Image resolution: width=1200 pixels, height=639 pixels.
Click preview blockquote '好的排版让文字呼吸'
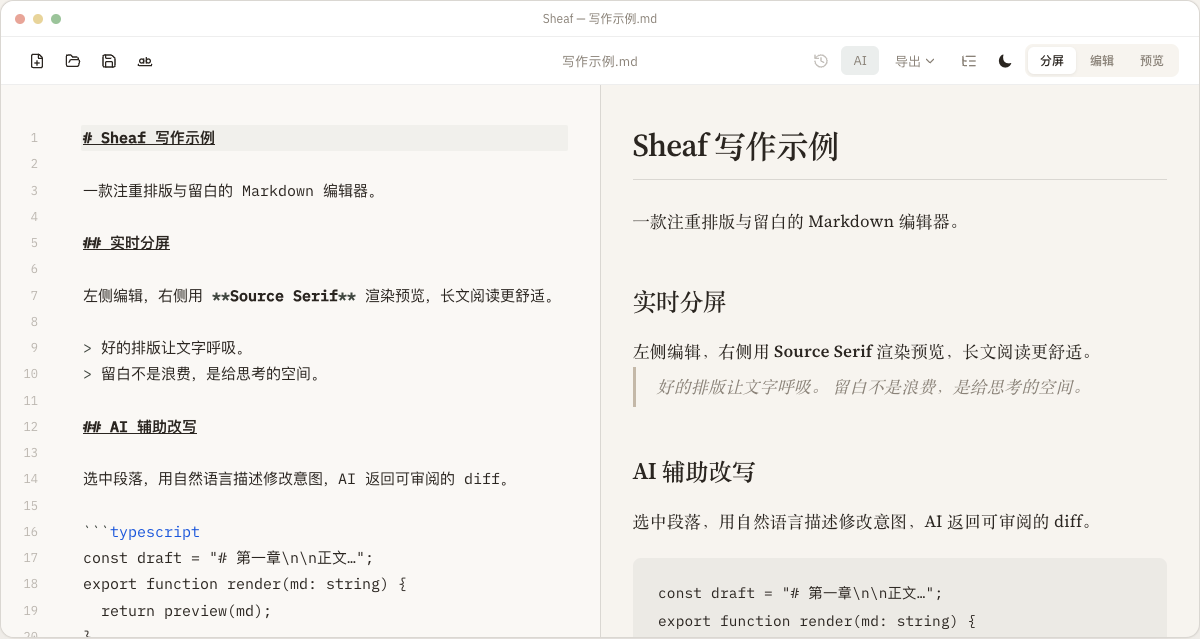[871, 387]
